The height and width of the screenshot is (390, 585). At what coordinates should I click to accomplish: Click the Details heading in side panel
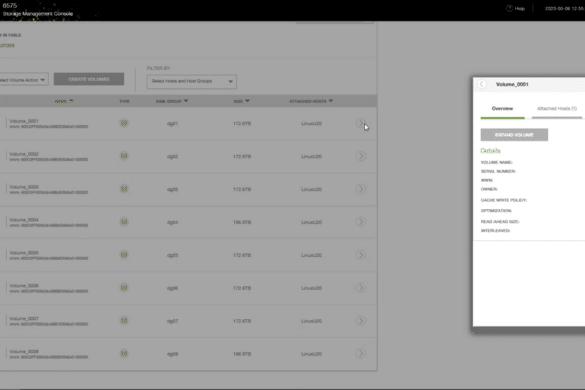click(x=490, y=151)
